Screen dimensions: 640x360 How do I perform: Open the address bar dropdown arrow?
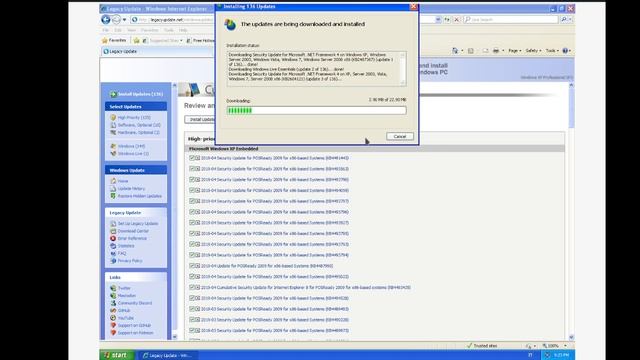coord(438,19)
